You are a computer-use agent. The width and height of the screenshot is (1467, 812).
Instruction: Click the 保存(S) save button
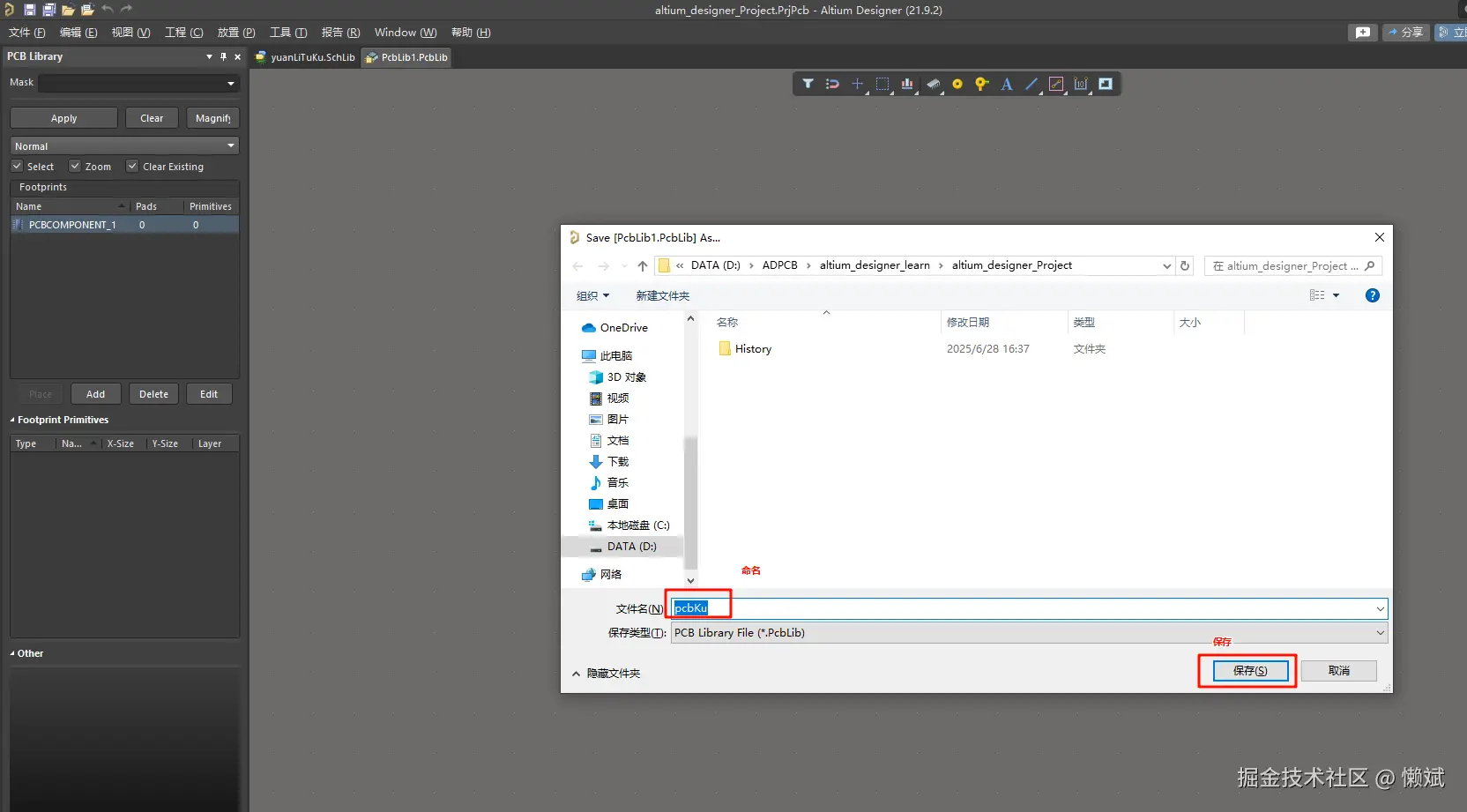[x=1250, y=671]
